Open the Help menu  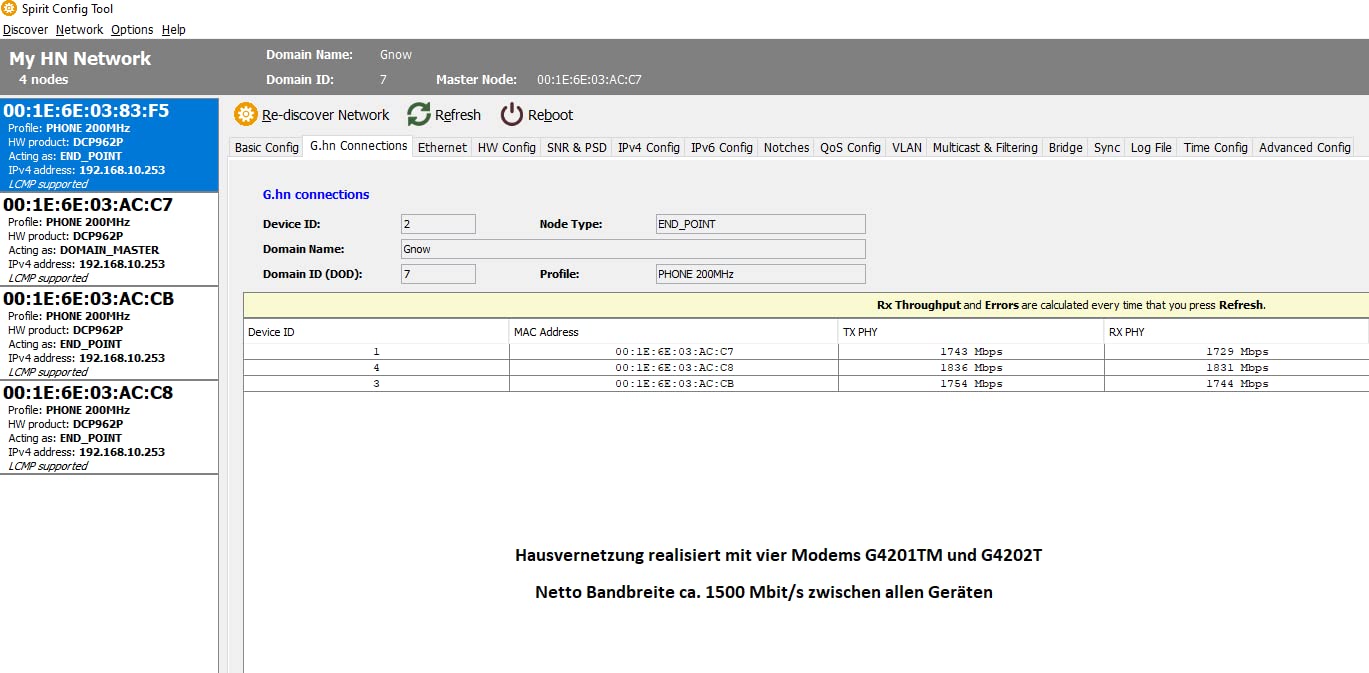(x=174, y=30)
